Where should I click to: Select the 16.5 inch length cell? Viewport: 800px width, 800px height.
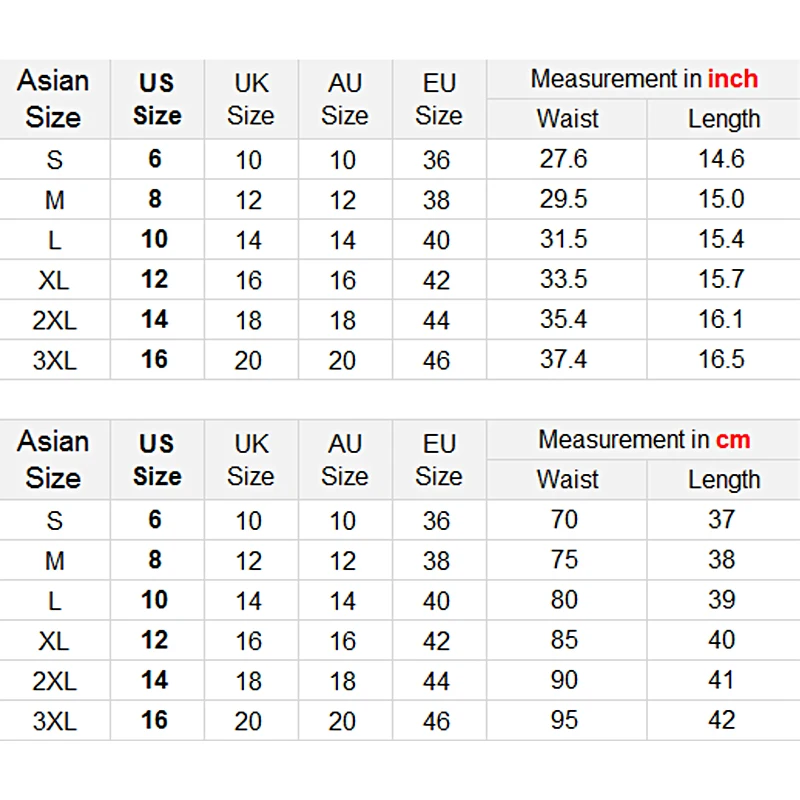tap(721, 359)
